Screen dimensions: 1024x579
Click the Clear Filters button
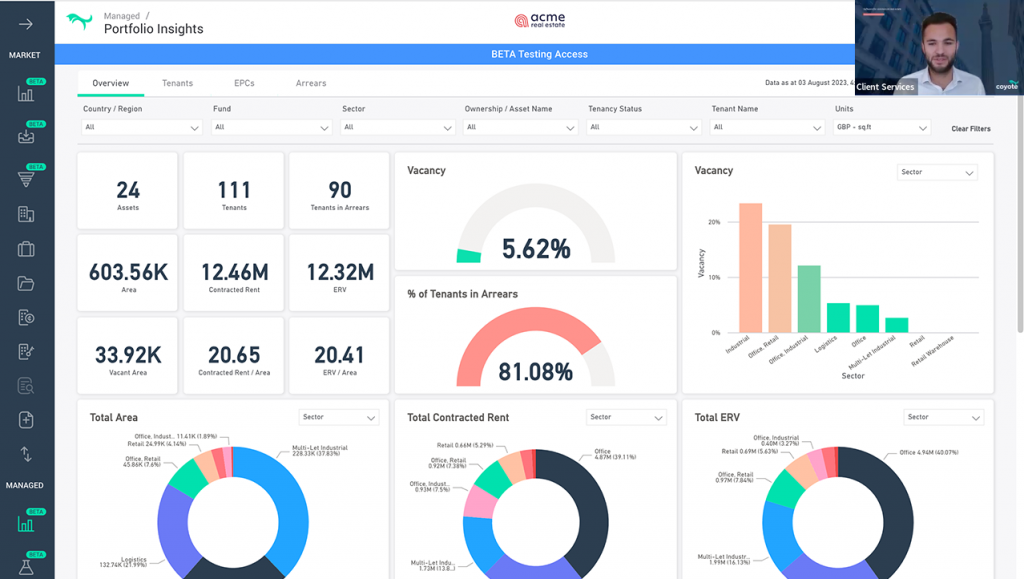(969, 128)
